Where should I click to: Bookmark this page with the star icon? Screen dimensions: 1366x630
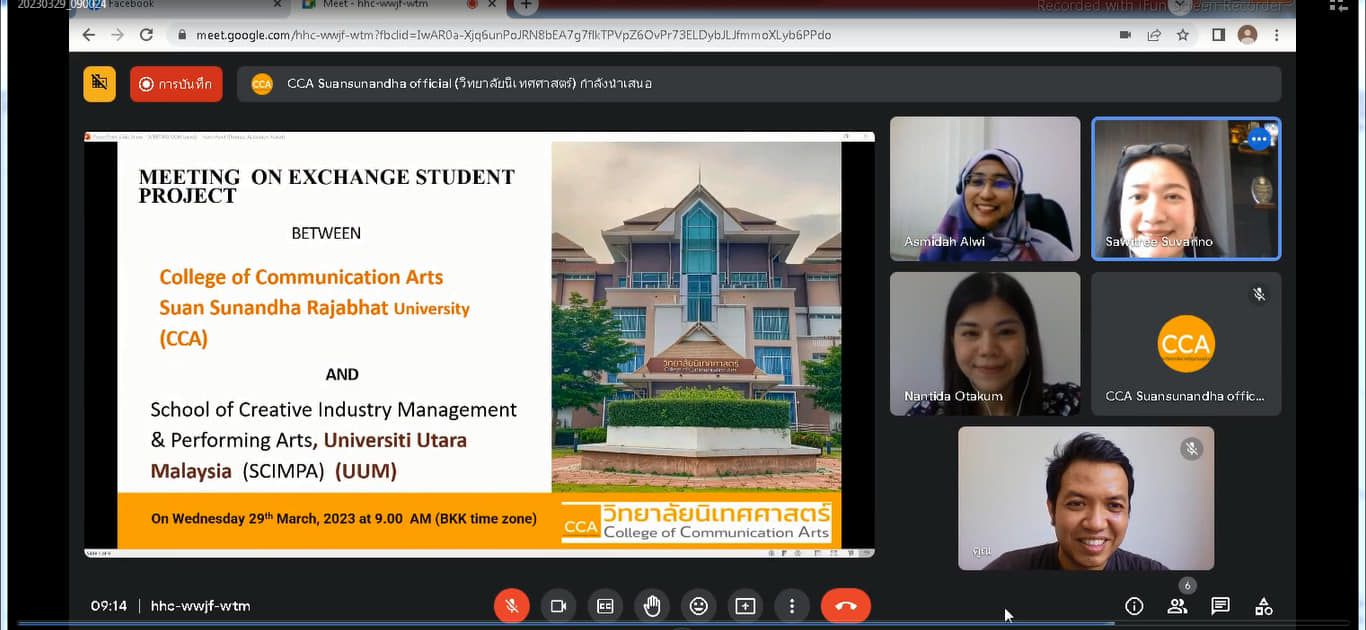click(1183, 35)
